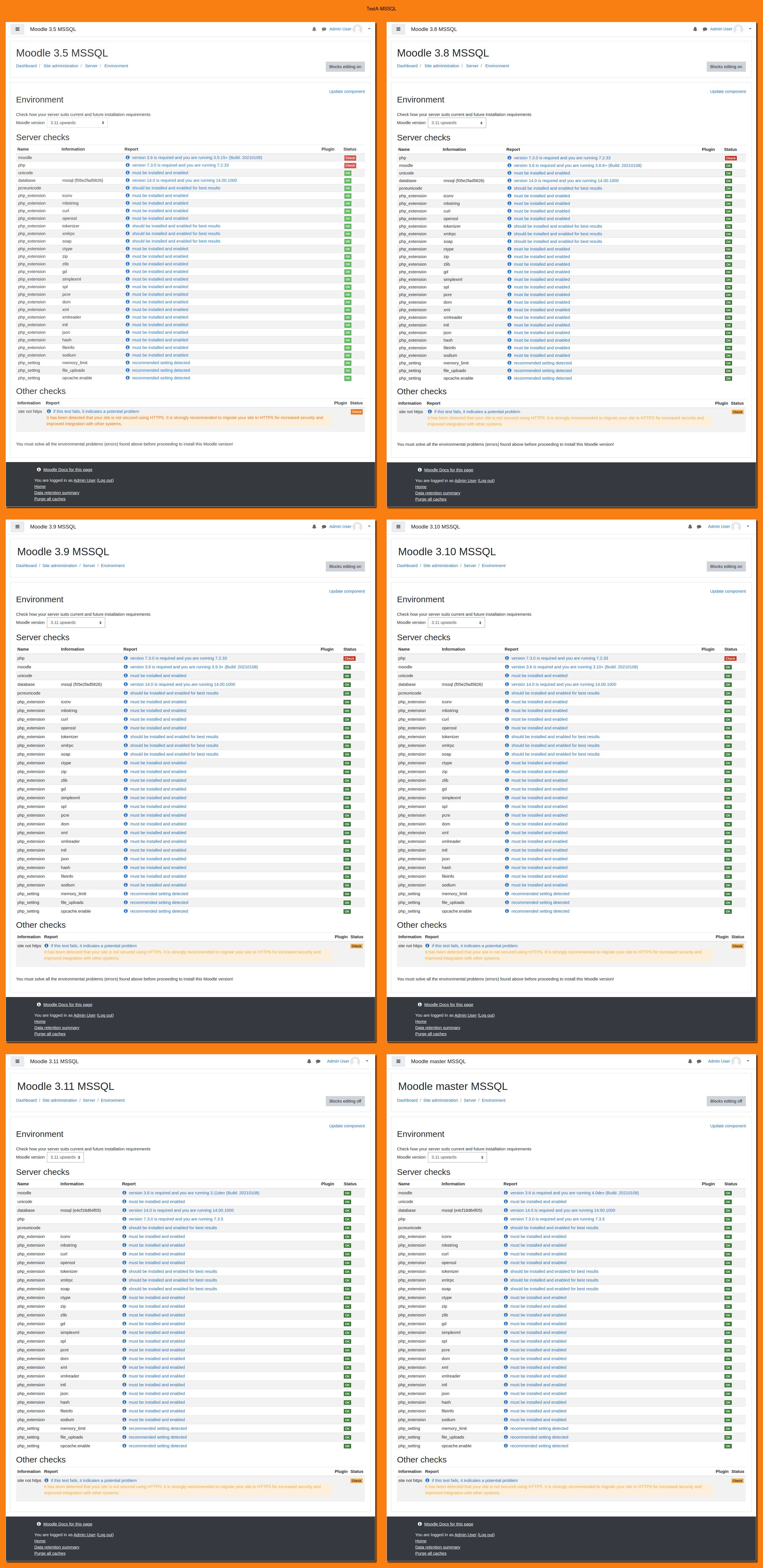This screenshot has height=1568, width=763.
Task: Open Site administration breadcrumb in 3.11 panel
Action: point(60,1100)
